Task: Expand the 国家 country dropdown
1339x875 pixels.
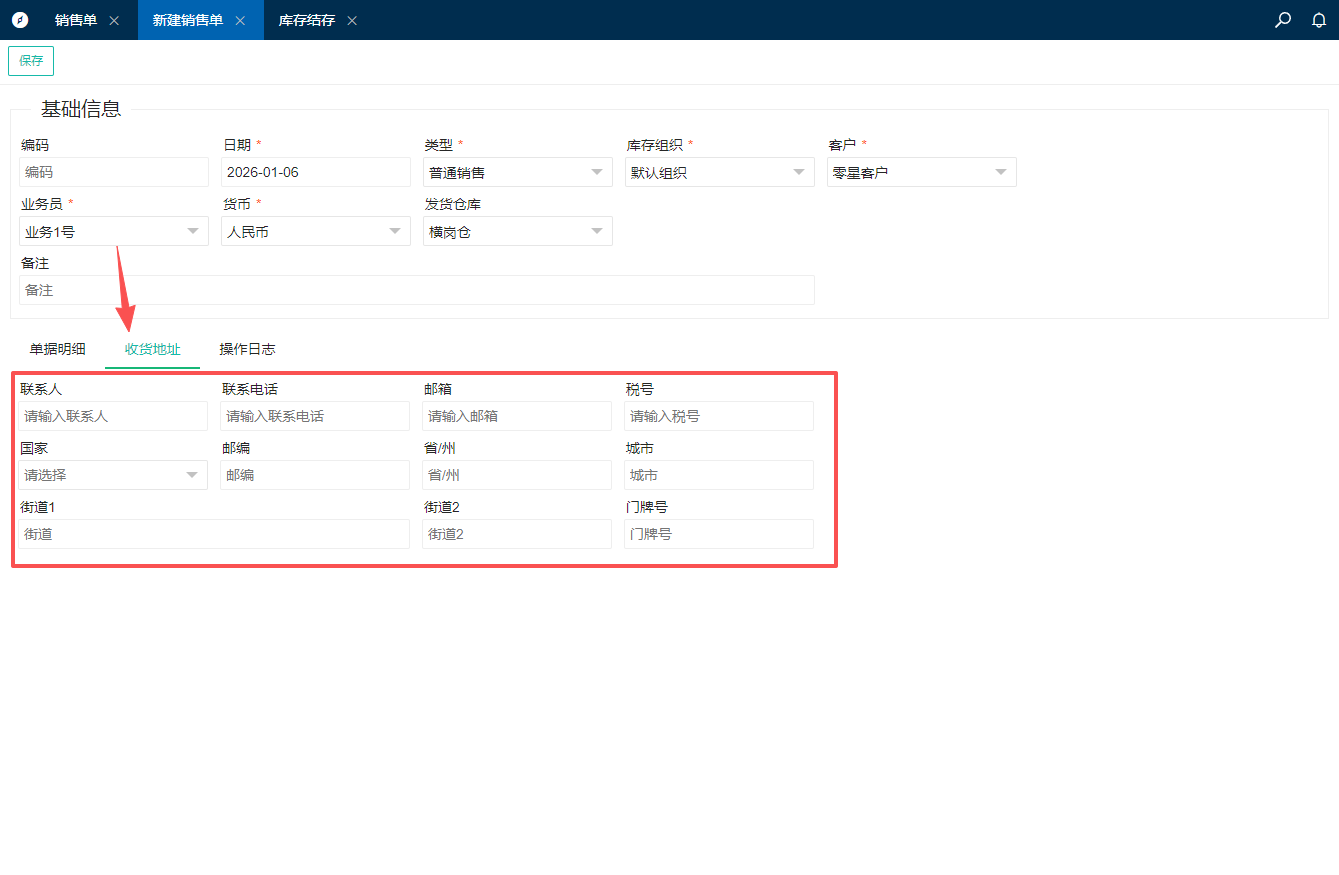Action: [x=113, y=475]
